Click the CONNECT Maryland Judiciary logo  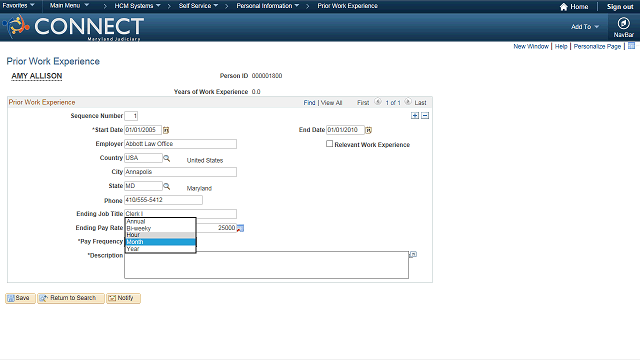[73, 27]
